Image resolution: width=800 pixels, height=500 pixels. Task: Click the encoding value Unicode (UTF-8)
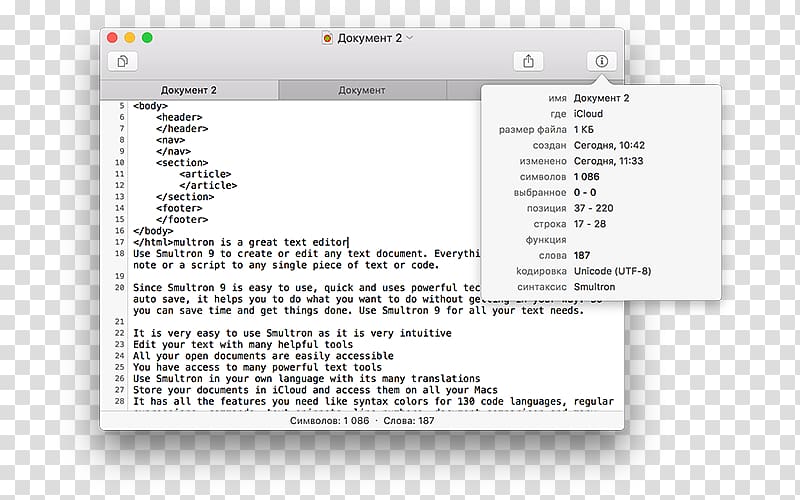[612, 271]
